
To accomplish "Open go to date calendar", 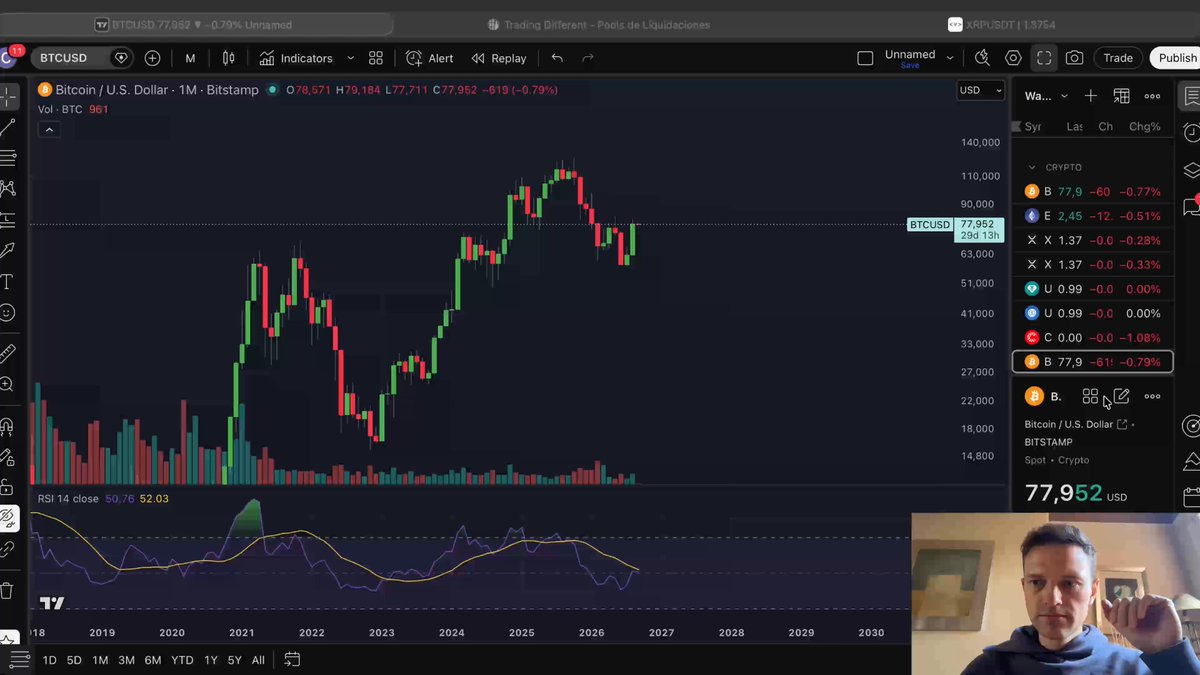I will pyautogui.click(x=292, y=660).
